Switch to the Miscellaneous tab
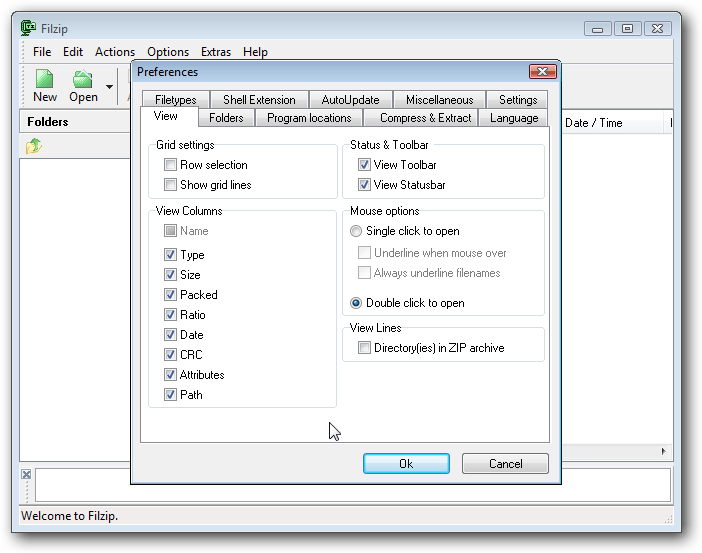This screenshot has width=702, height=553. pyautogui.click(x=439, y=99)
